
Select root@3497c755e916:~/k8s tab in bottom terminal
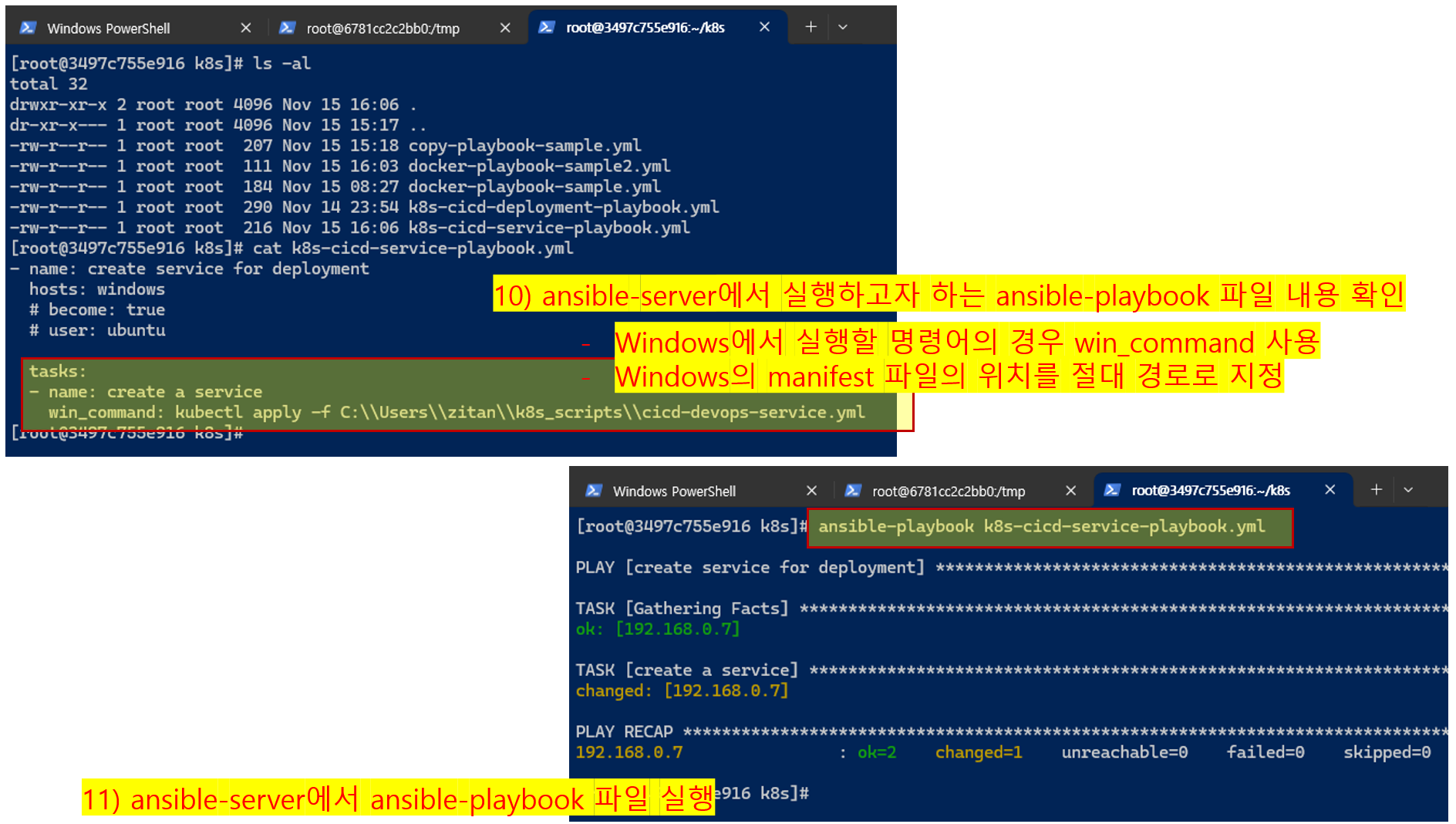pyautogui.click(x=1223, y=491)
